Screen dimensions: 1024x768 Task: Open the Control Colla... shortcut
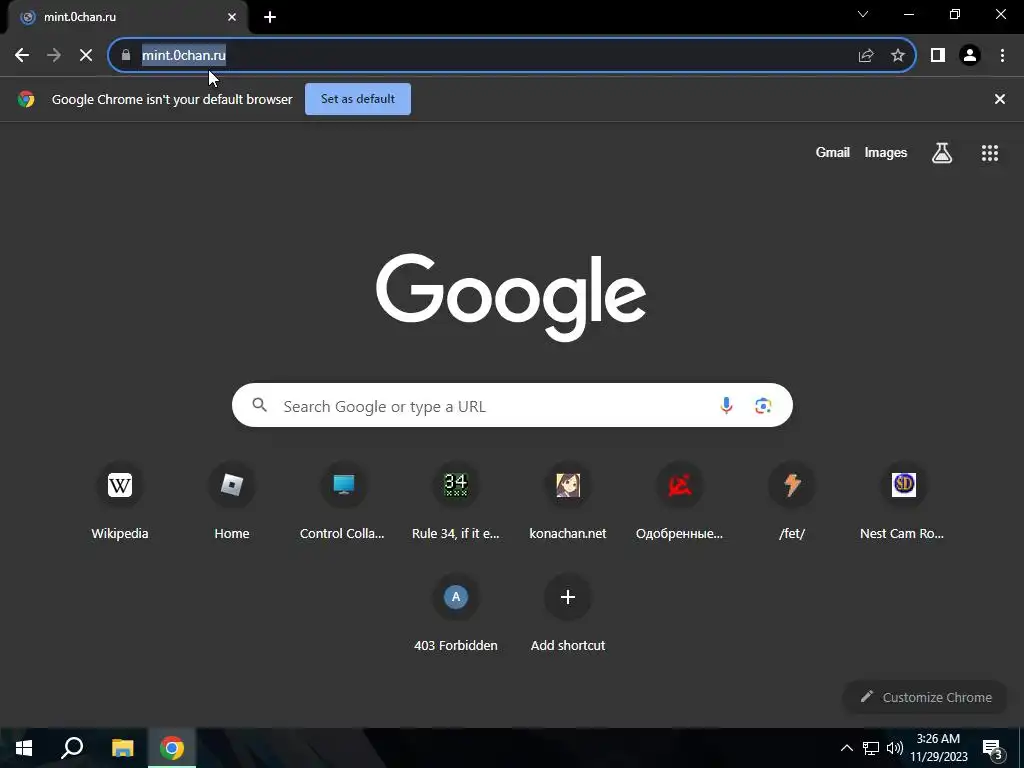[342, 503]
